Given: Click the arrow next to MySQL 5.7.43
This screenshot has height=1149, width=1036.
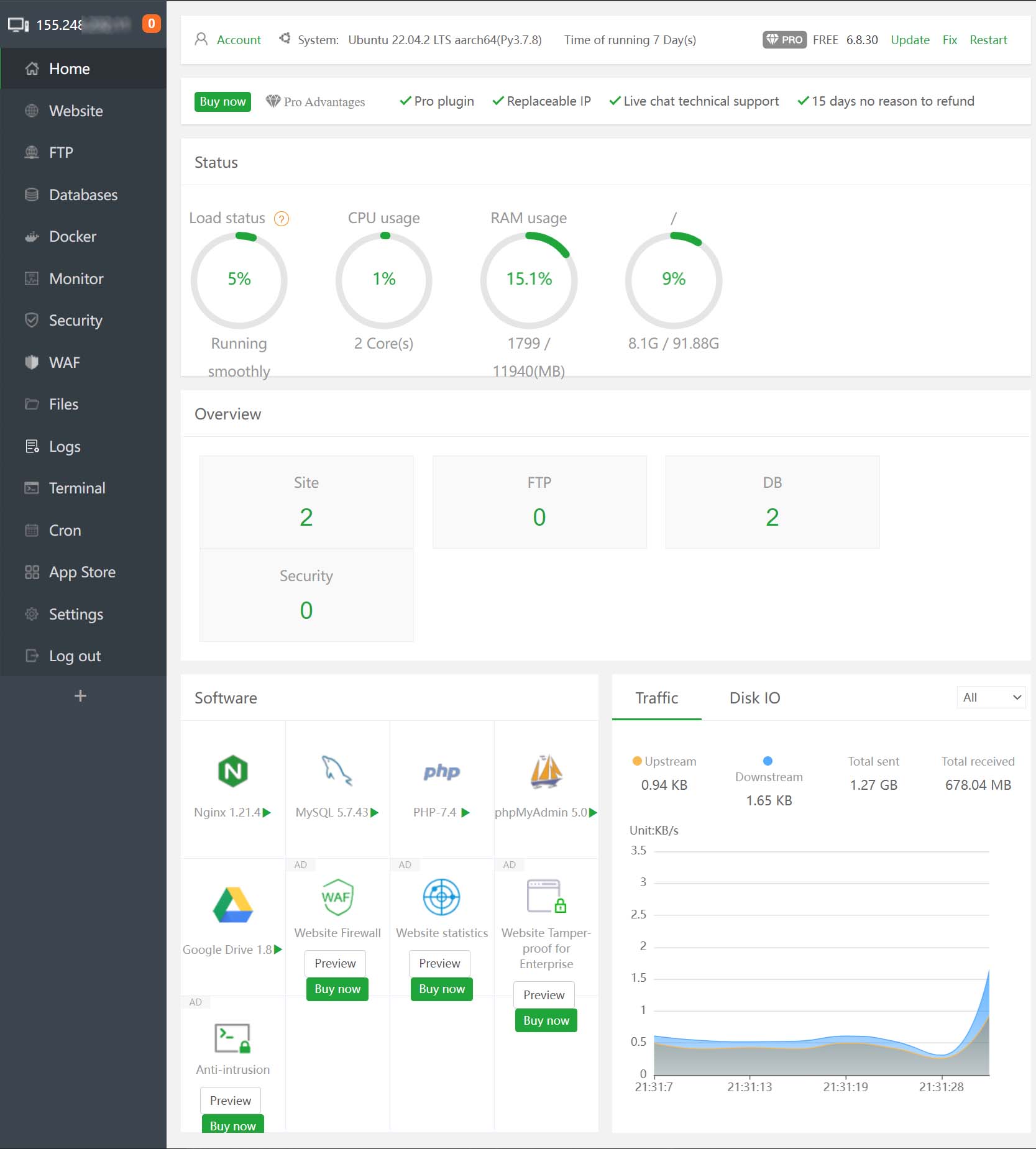Looking at the screenshot, I should (375, 813).
